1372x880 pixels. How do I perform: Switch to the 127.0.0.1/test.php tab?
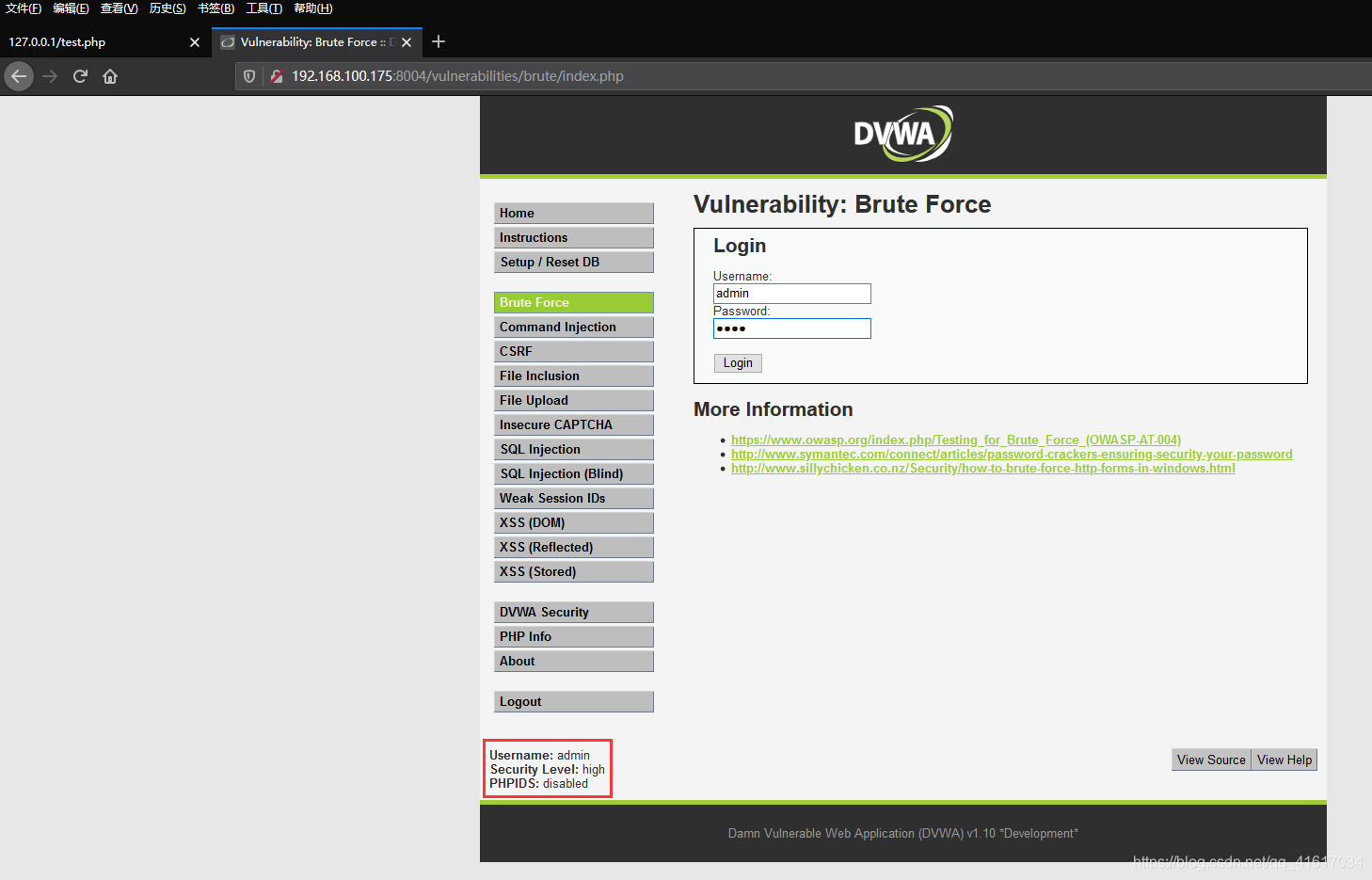[104, 42]
